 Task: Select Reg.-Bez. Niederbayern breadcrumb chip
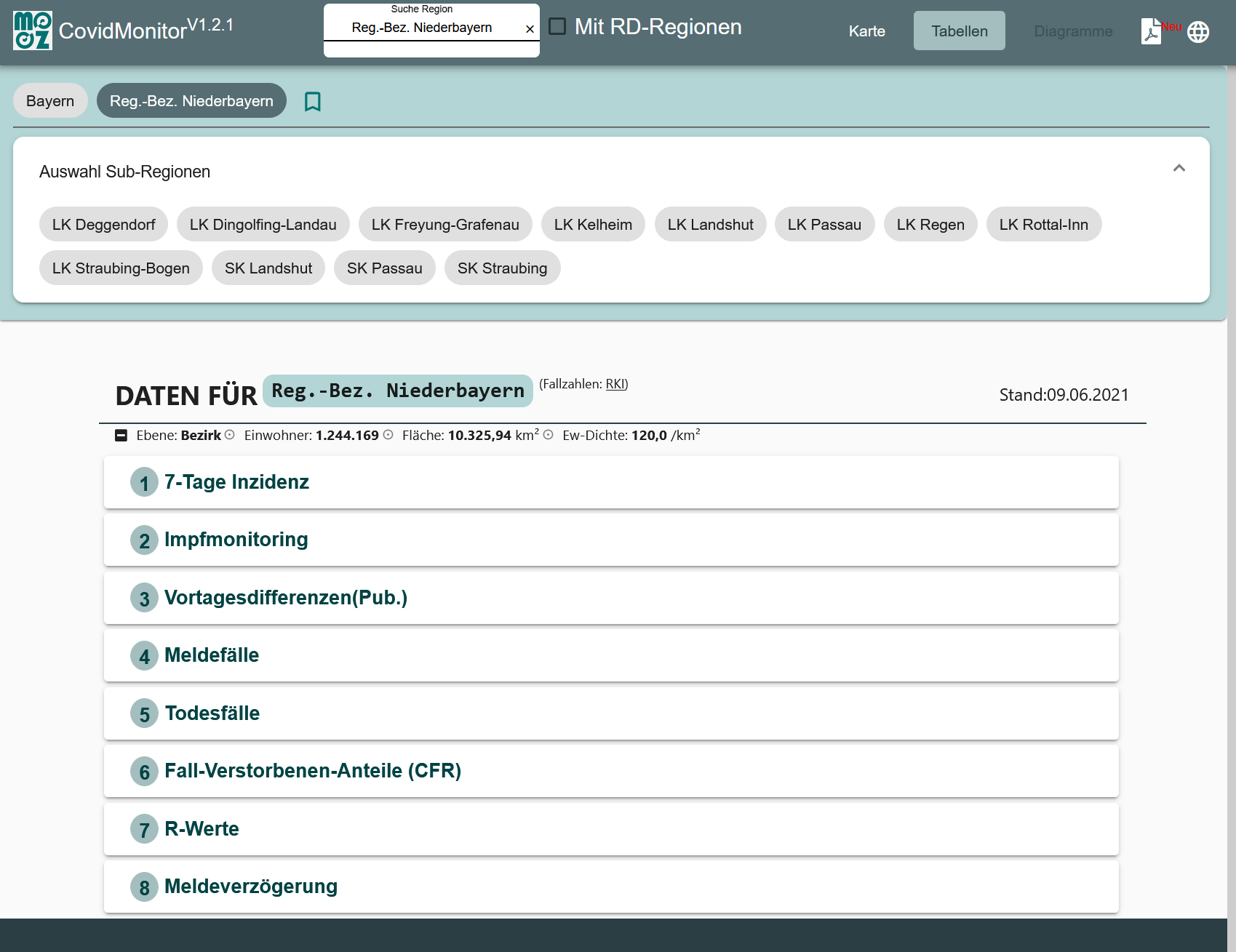tap(191, 101)
